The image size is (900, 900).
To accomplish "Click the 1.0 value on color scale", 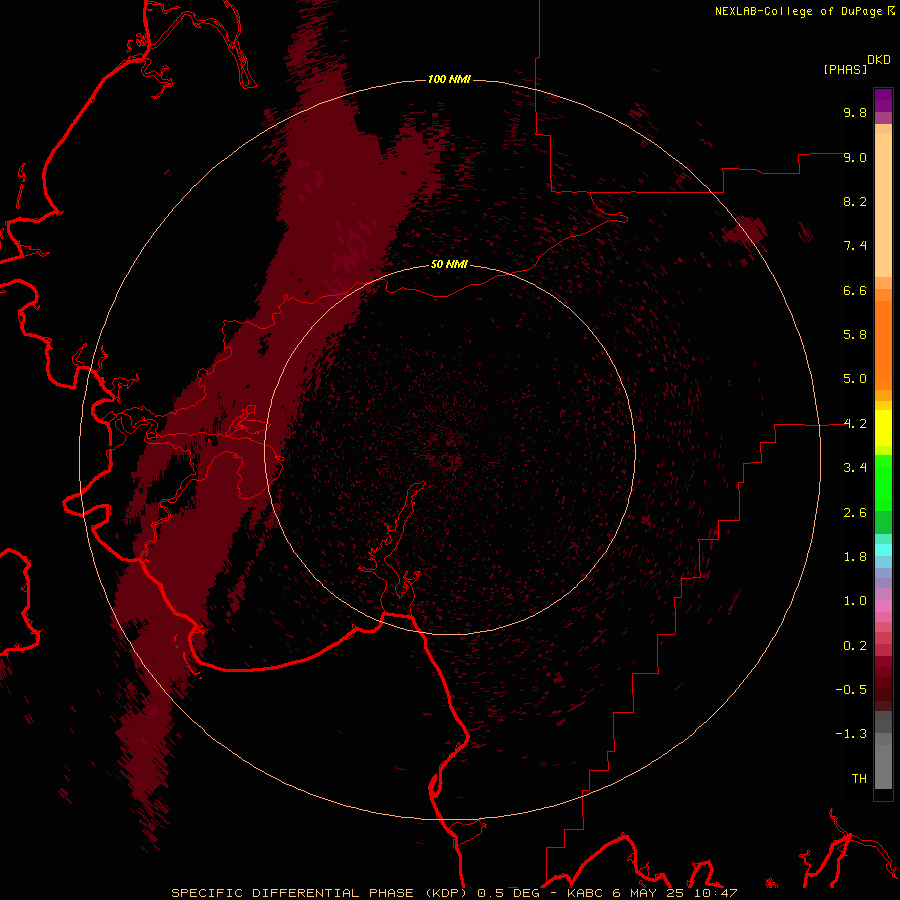I will point(855,601).
